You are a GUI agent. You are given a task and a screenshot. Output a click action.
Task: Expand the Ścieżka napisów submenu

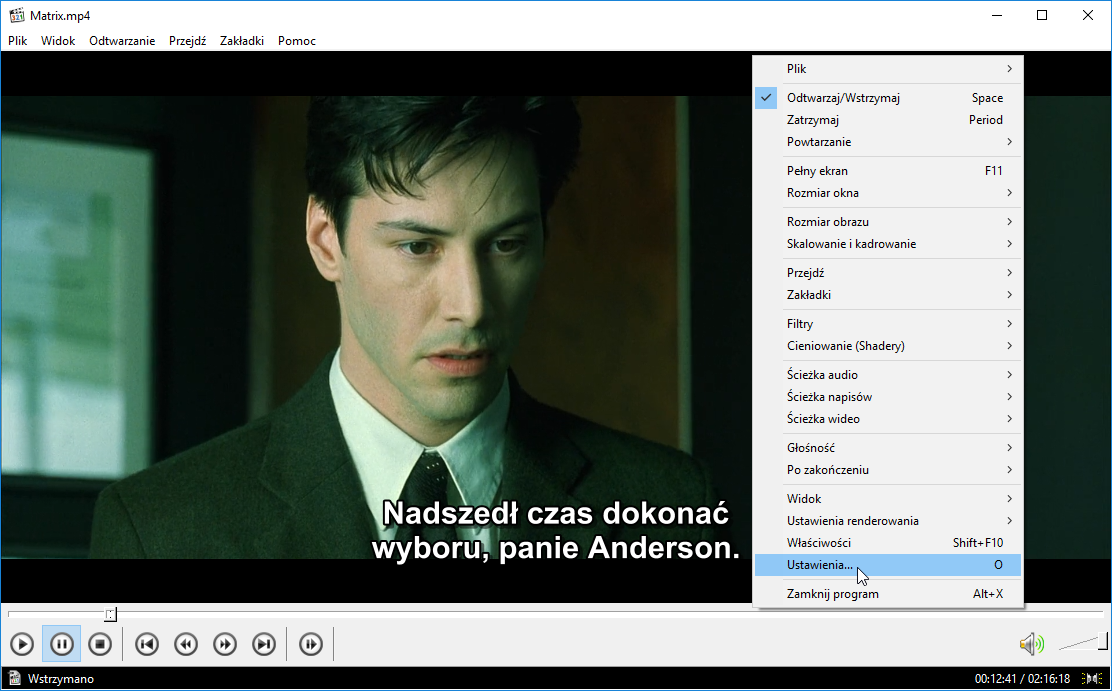[x=887, y=397]
